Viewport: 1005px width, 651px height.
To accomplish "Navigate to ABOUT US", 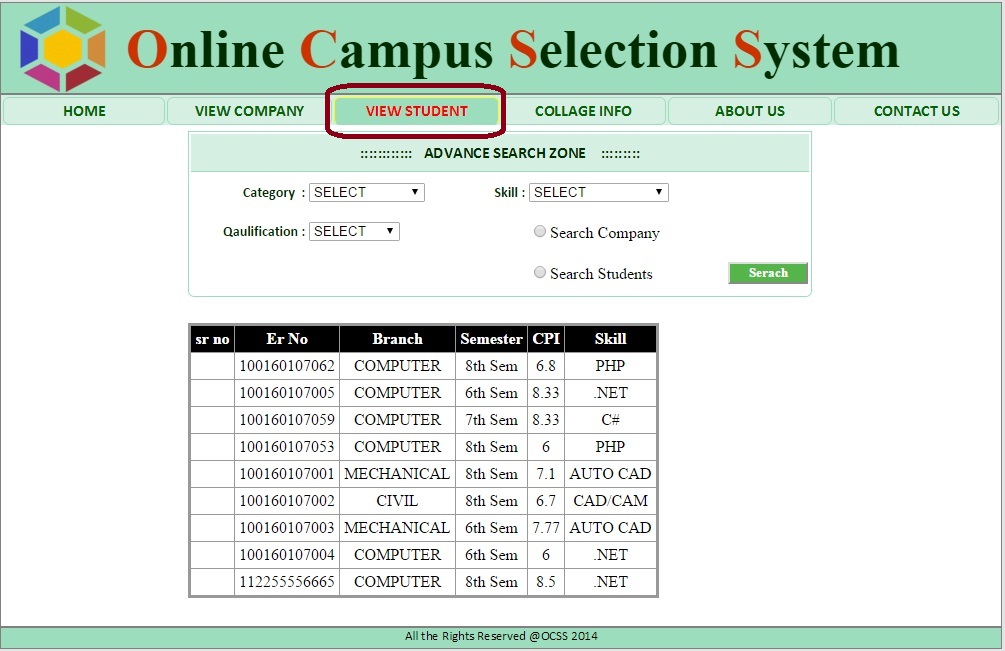I will pos(750,111).
